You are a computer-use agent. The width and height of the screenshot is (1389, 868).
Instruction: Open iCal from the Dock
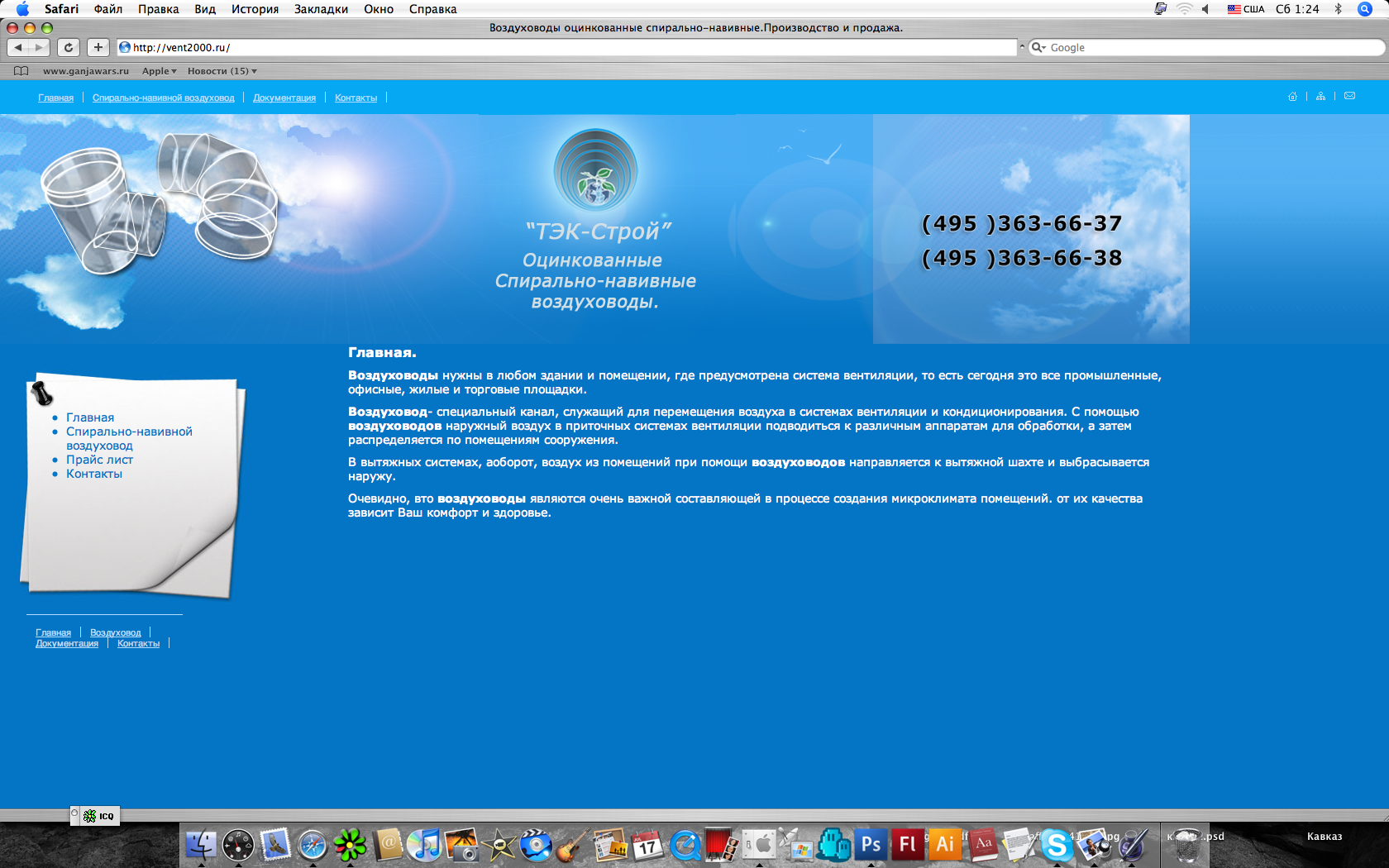click(x=647, y=846)
